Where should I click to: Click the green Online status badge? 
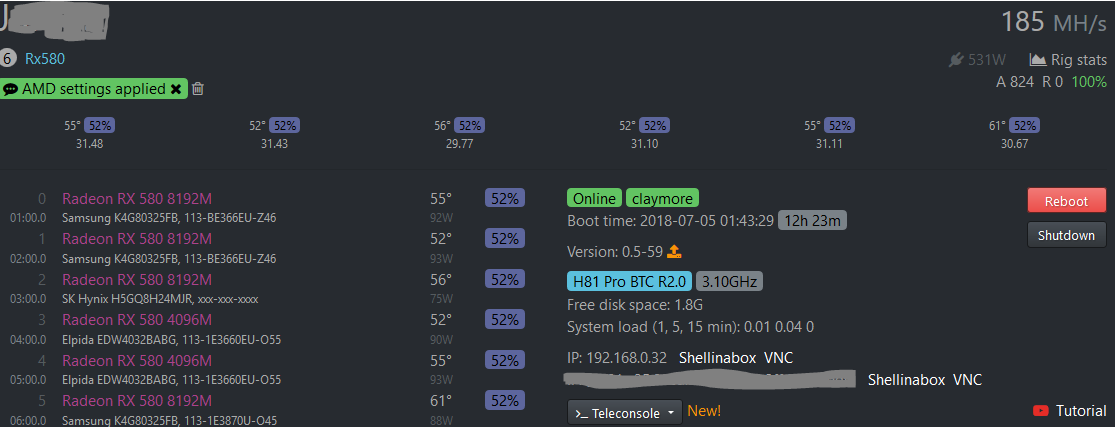pos(595,199)
